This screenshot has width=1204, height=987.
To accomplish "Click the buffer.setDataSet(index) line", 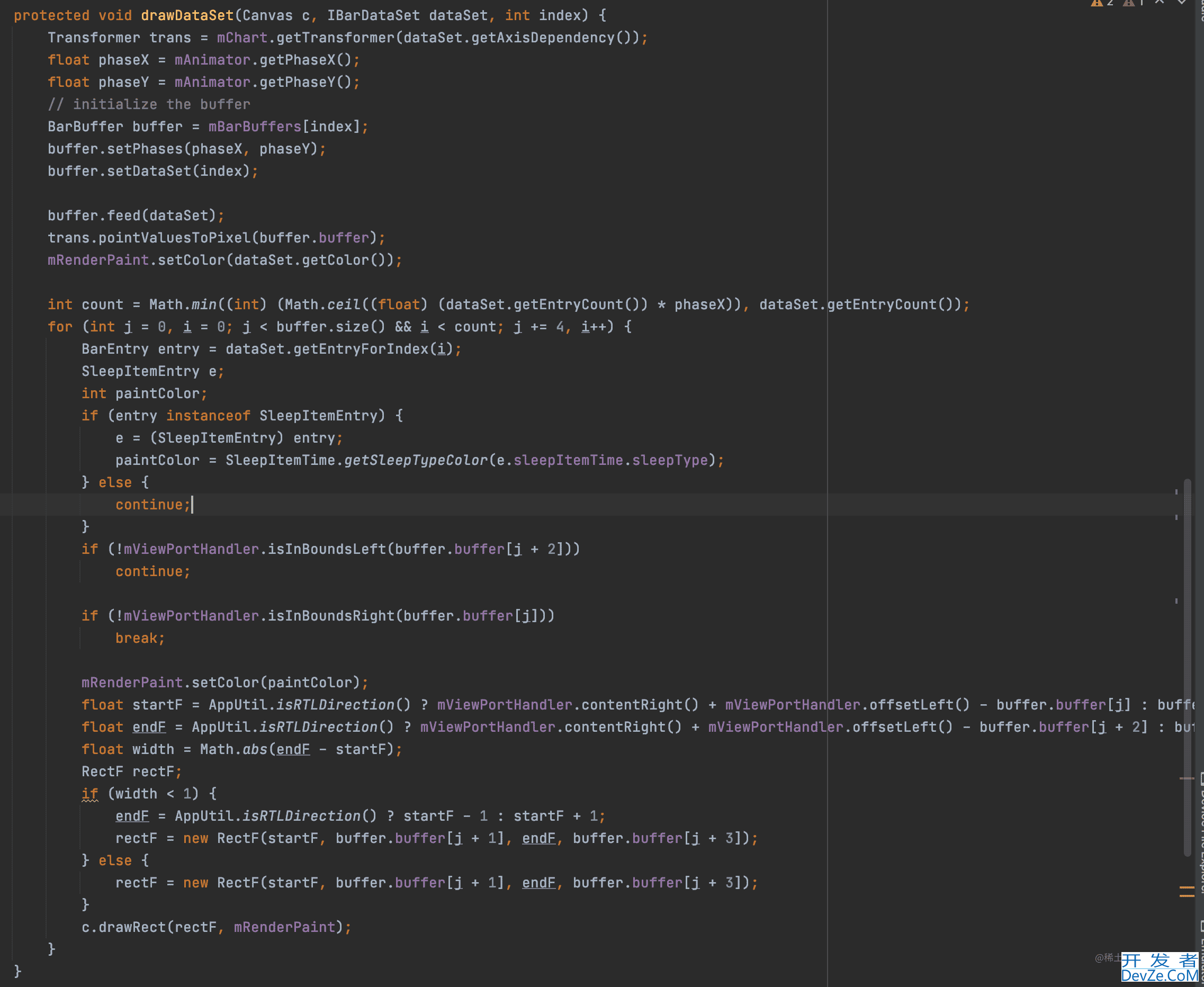I will coord(153,171).
